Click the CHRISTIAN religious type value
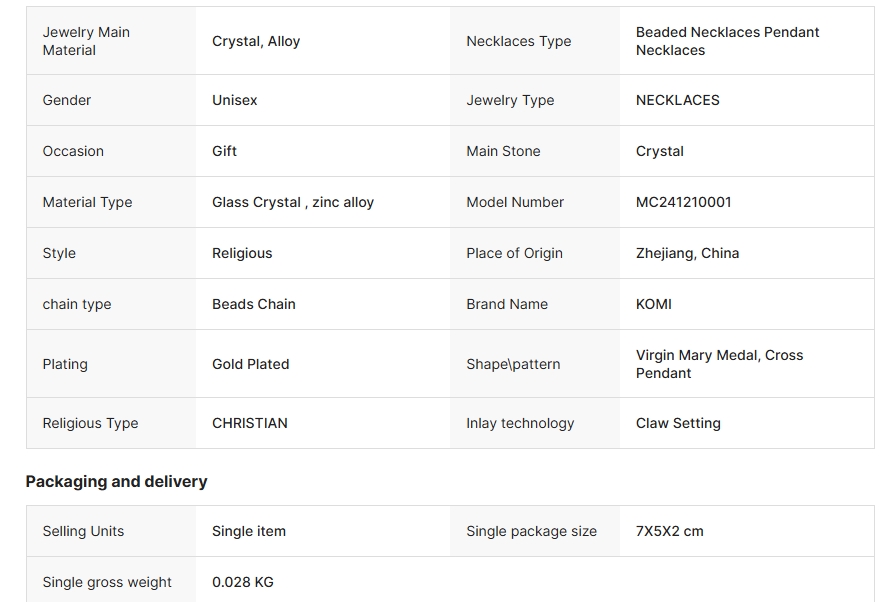This screenshot has height=602, width=882. click(x=250, y=424)
